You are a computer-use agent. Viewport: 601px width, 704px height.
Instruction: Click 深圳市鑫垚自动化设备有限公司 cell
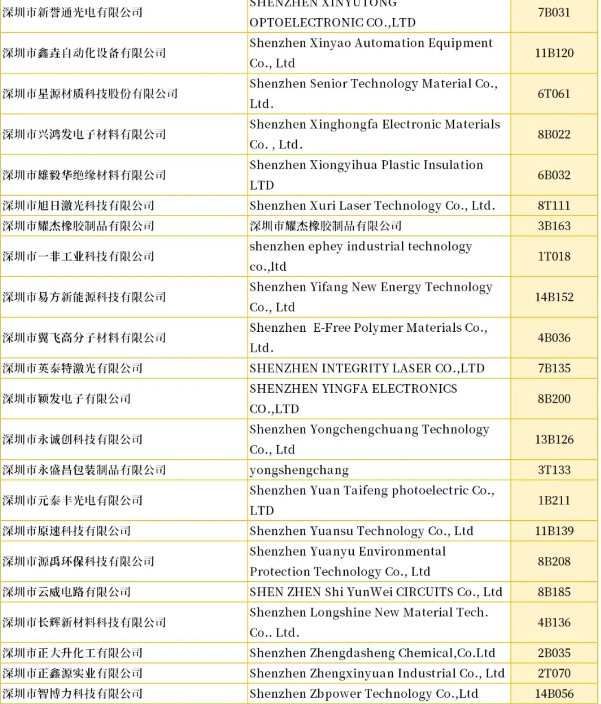[x=84, y=53]
